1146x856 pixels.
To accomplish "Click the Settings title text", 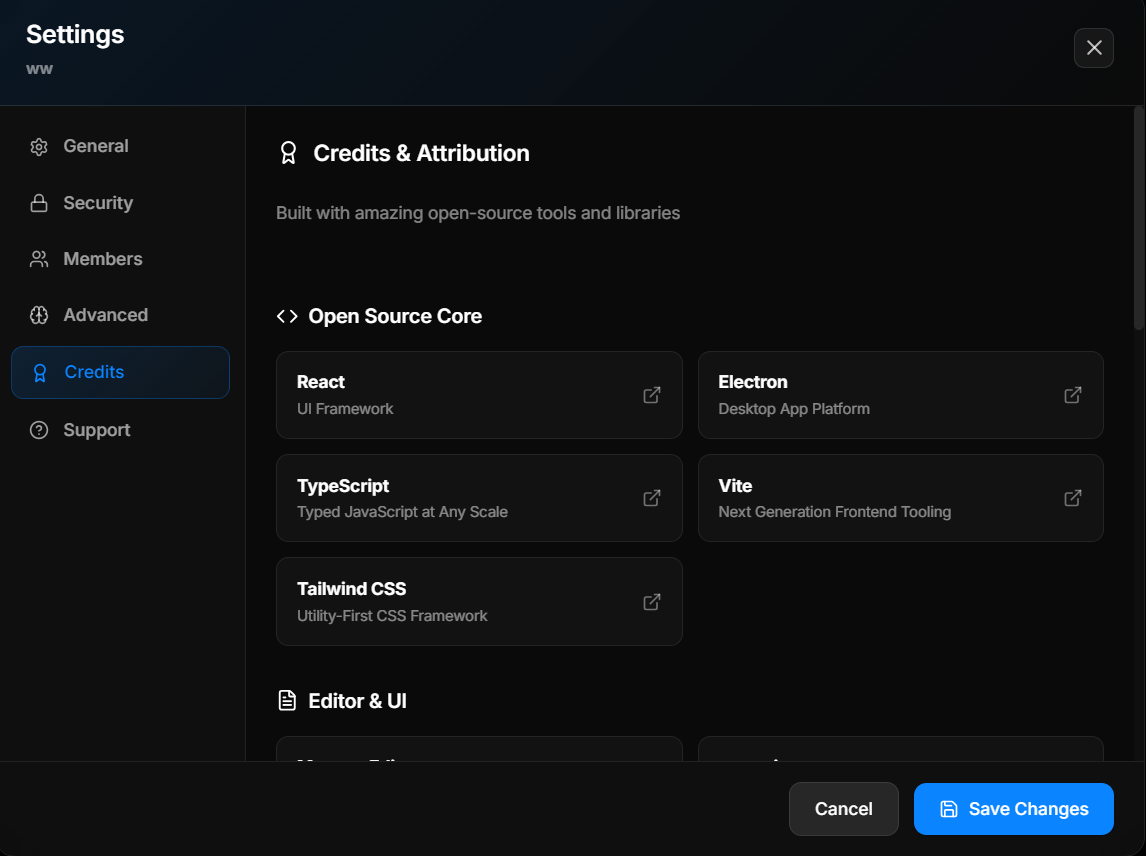I will 75,34.
